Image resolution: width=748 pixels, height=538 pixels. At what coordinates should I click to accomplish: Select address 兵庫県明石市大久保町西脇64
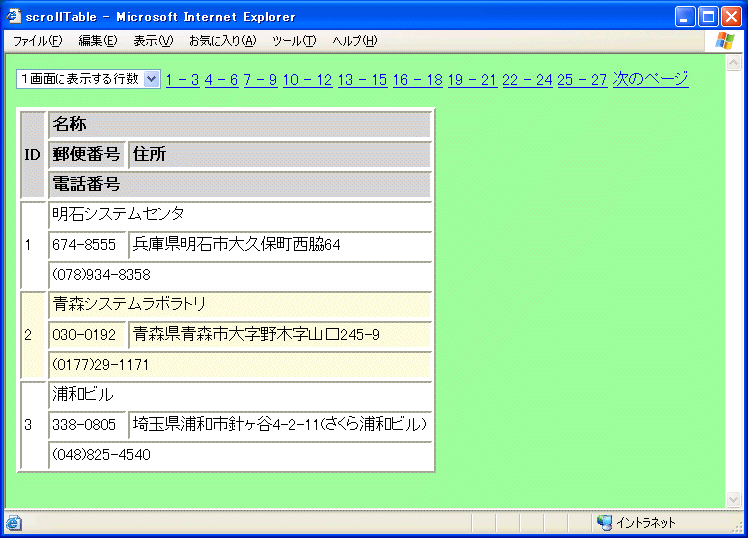click(280, 245)
